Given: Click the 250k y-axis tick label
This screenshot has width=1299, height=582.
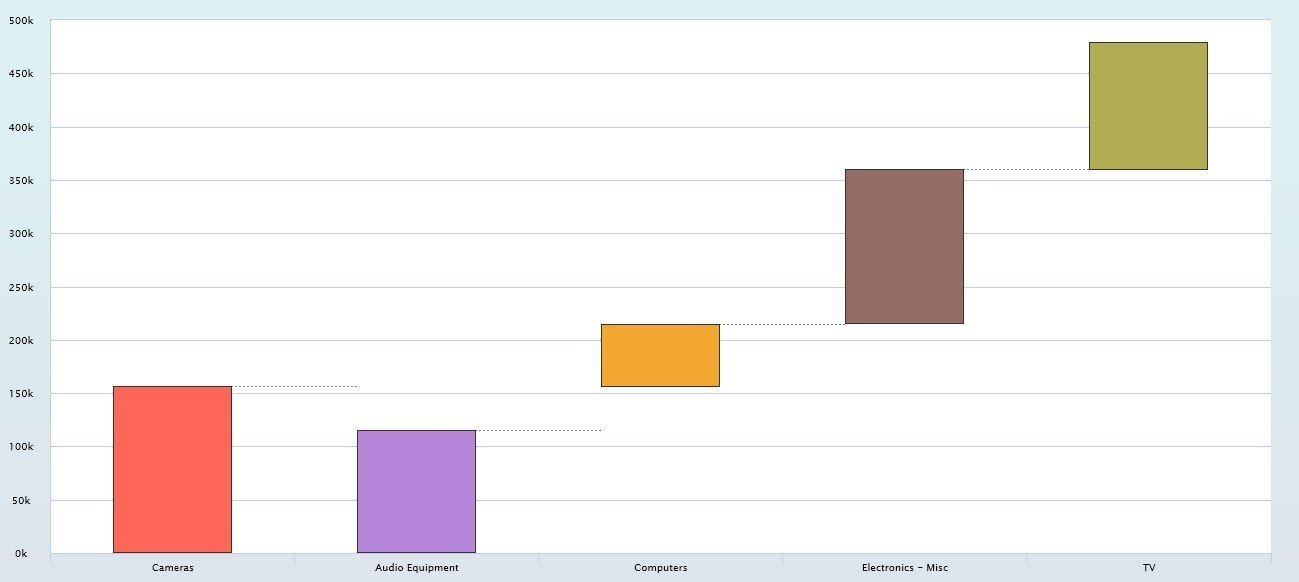Looking at the screenshot, I should point(22,288).
